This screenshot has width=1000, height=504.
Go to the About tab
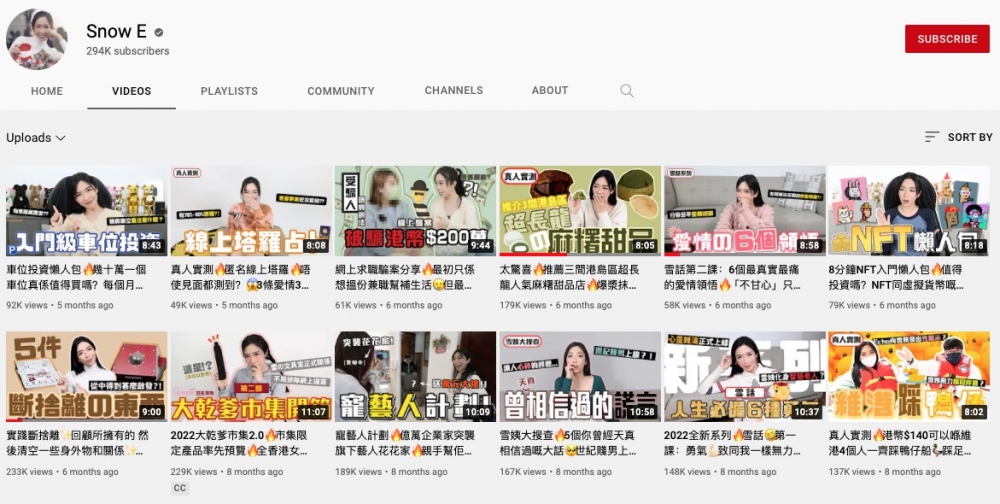click(x=550, y=91)
